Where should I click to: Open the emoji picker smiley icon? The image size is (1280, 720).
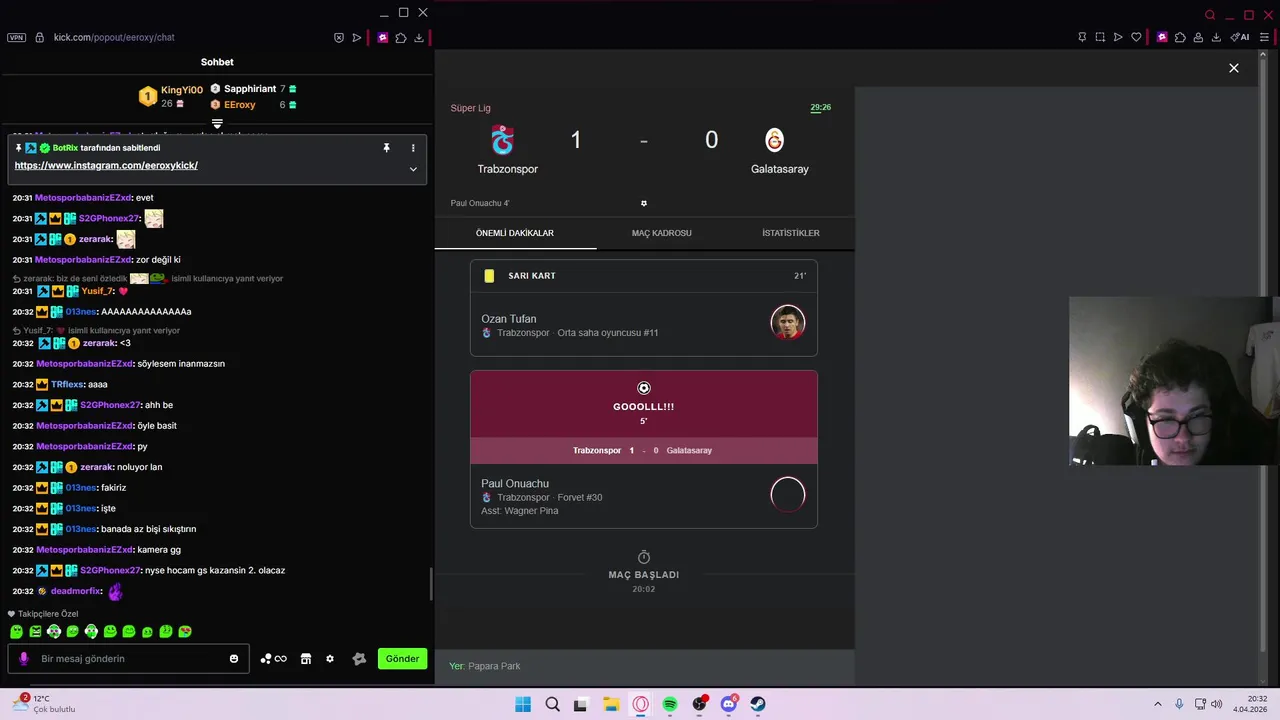click(x=234, y=659)
